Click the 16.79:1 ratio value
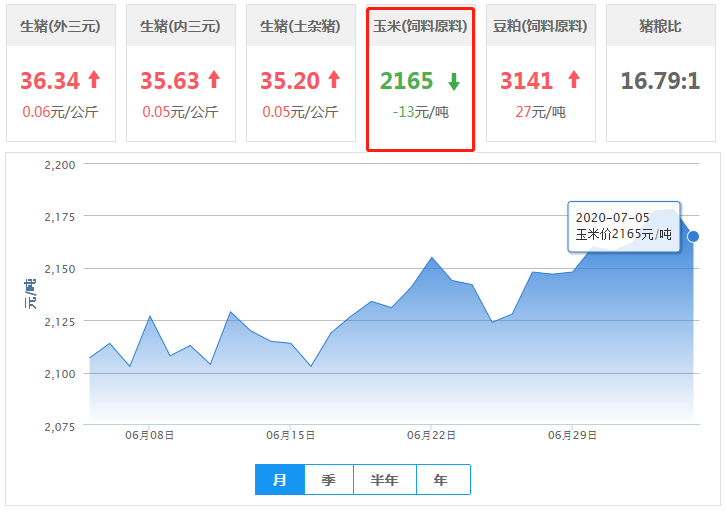726x512 pixels. click(660, 80)
